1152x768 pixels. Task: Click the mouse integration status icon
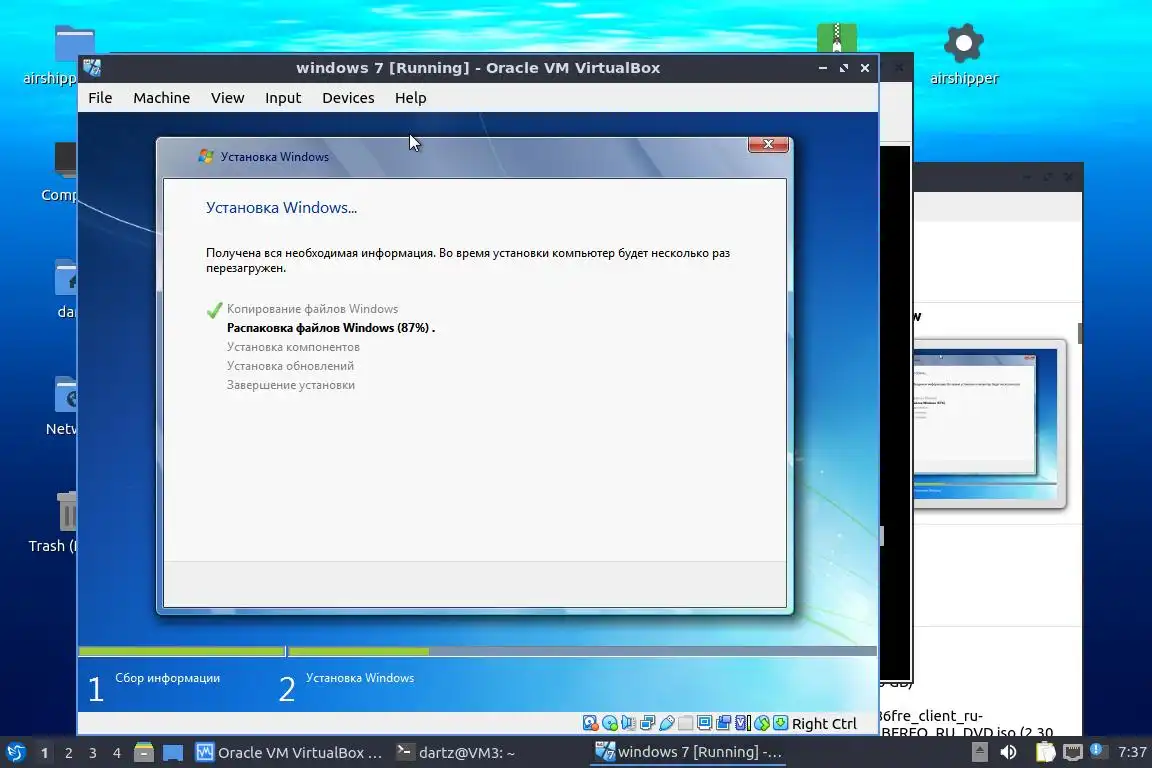(761, 723)
